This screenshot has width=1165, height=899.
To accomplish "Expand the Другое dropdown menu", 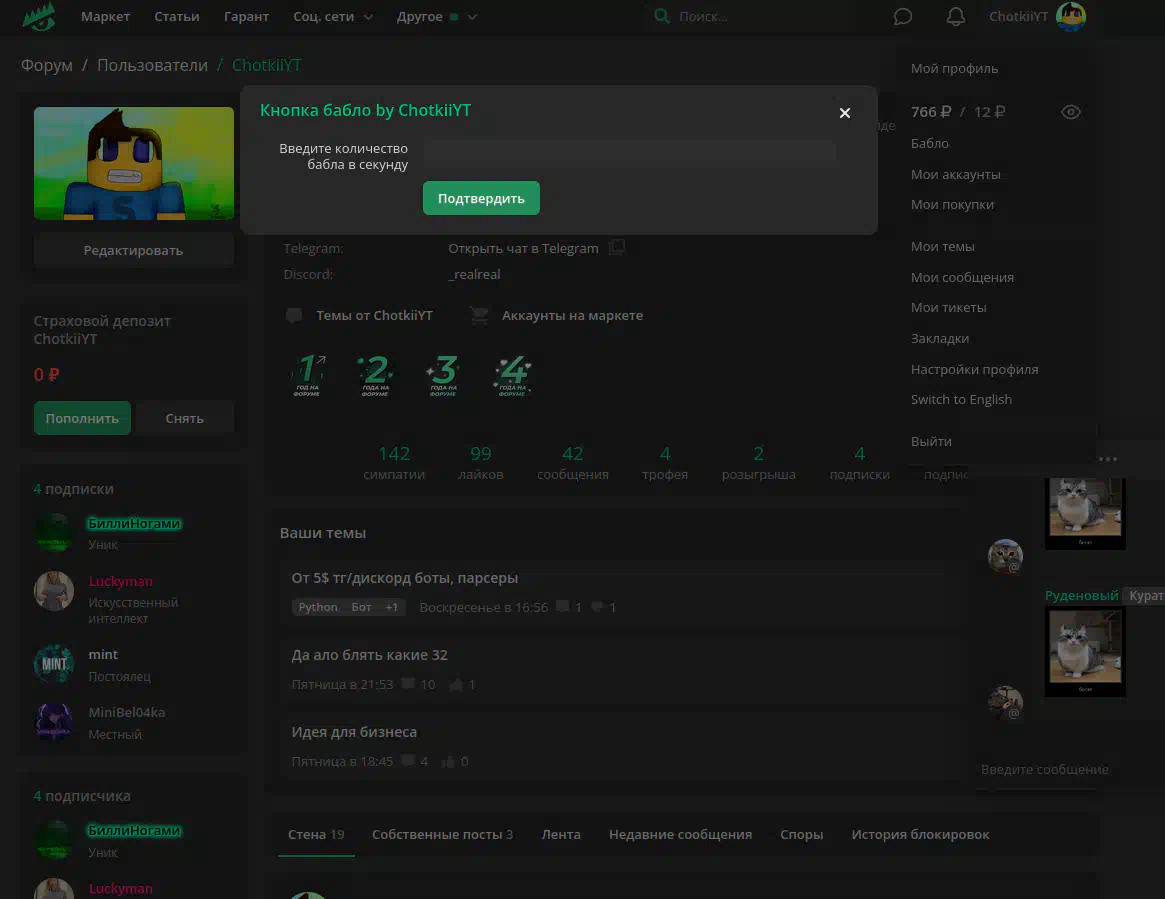I will (x=437, y=17).
